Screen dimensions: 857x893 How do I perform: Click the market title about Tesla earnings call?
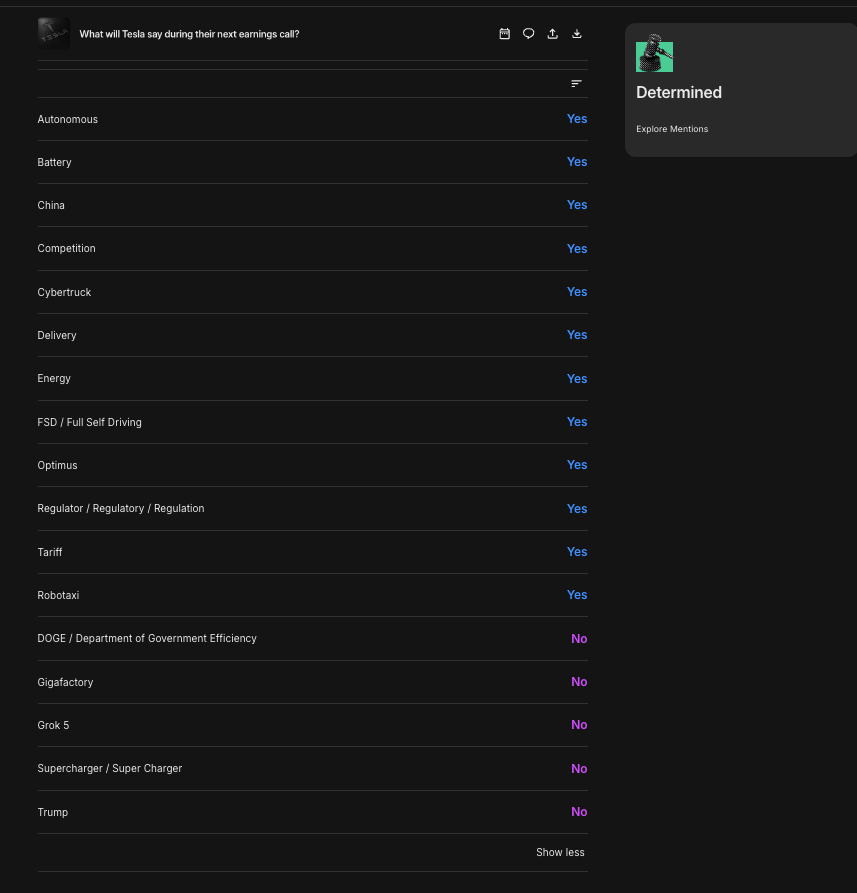click(189, 34)
